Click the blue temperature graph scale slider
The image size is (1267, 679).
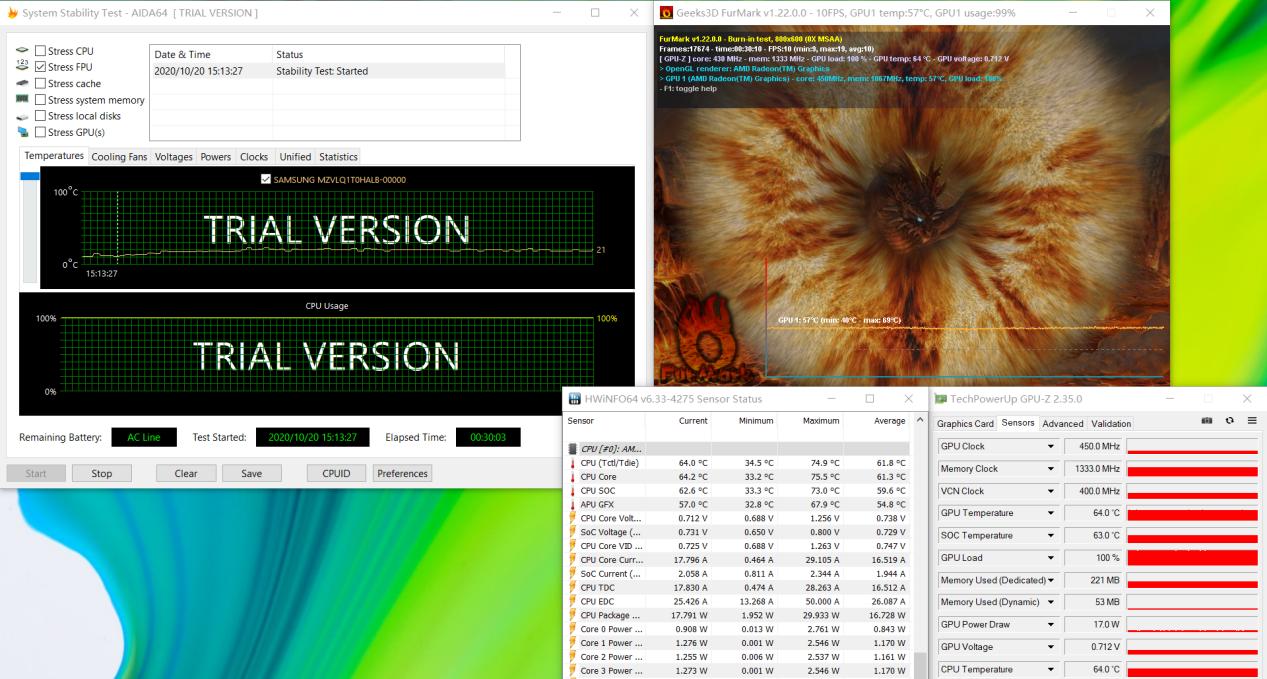pyautogui.click(x=29, y=177)
